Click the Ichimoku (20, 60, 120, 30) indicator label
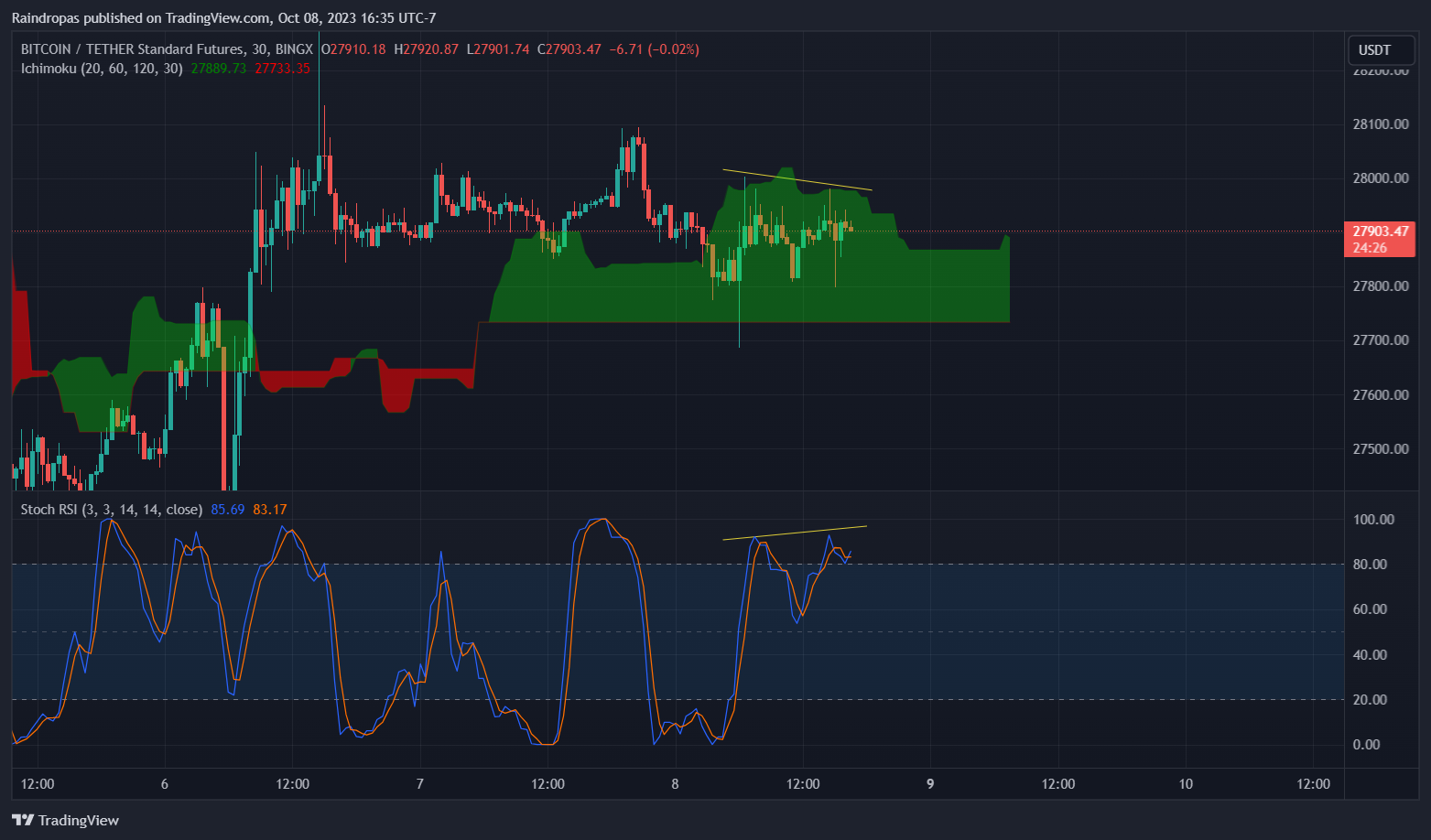Viewport: 1431px width, 840px height. (x=102, y=69)
